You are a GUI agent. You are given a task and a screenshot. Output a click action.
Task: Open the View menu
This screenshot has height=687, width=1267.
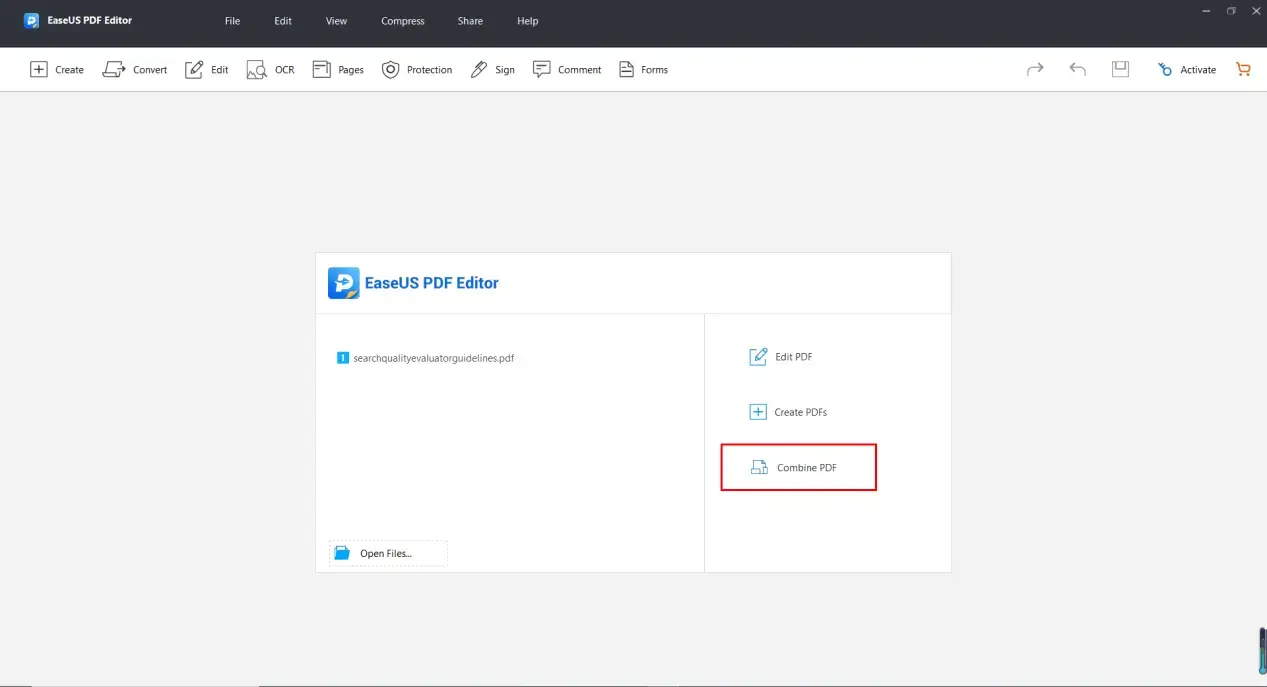click(x=337, y=21)
